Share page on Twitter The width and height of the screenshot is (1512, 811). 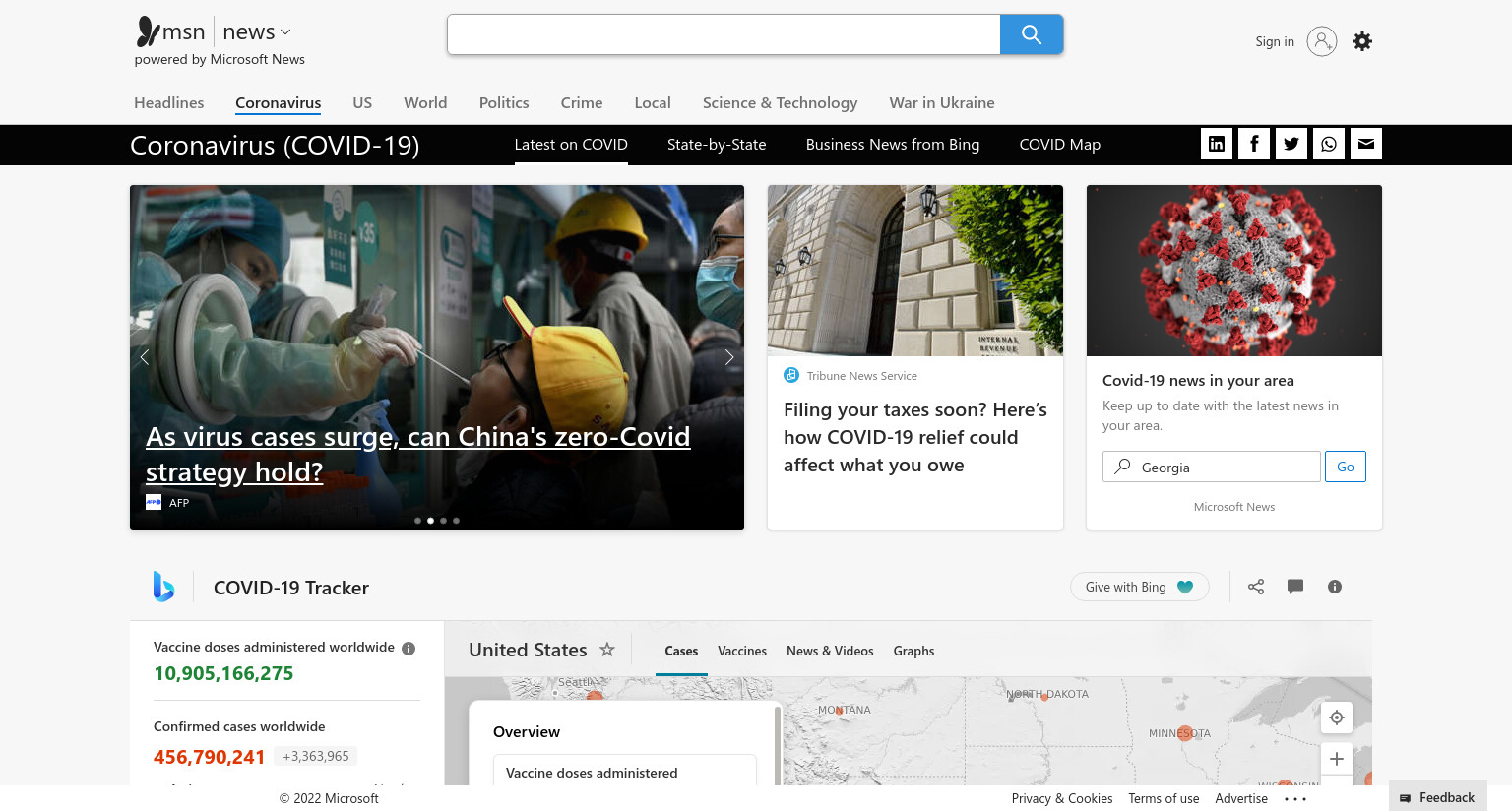coord(1291,144)
